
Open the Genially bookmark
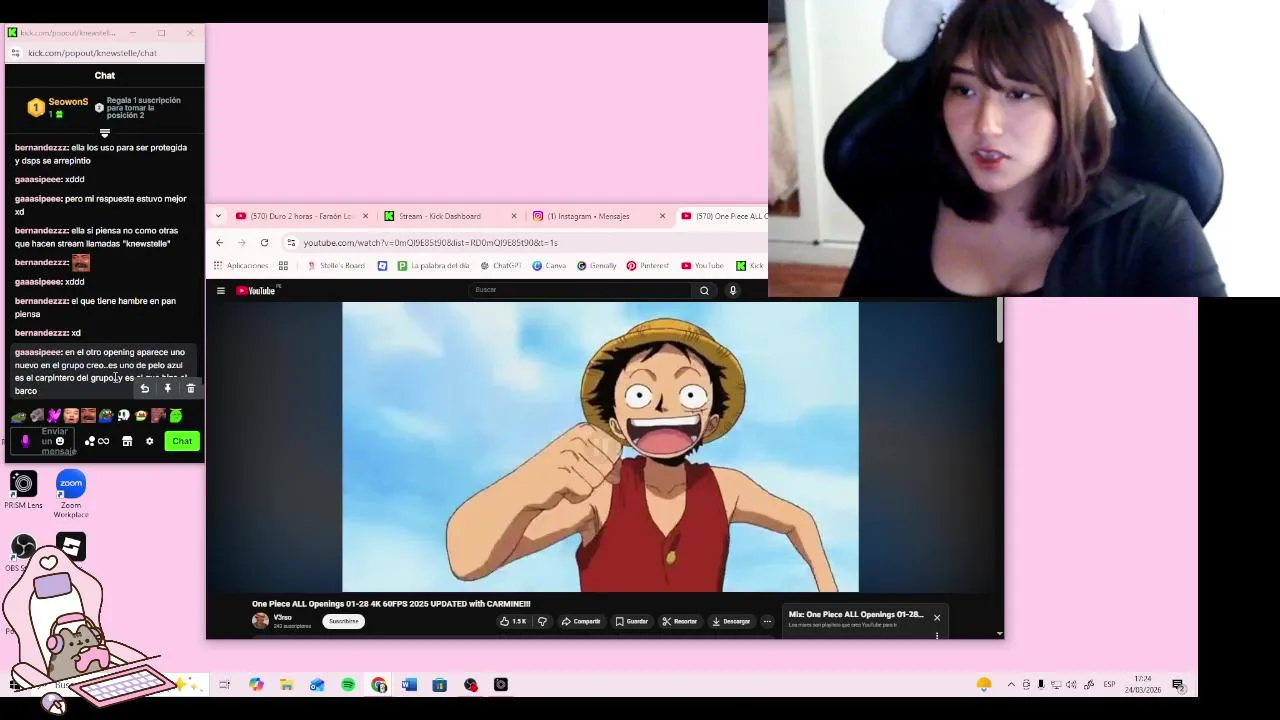coord(597,266)
